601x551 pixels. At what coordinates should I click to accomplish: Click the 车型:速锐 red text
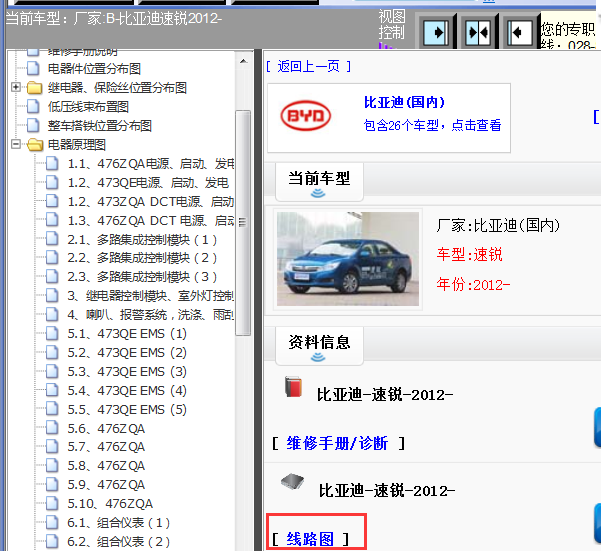(470, 254)
